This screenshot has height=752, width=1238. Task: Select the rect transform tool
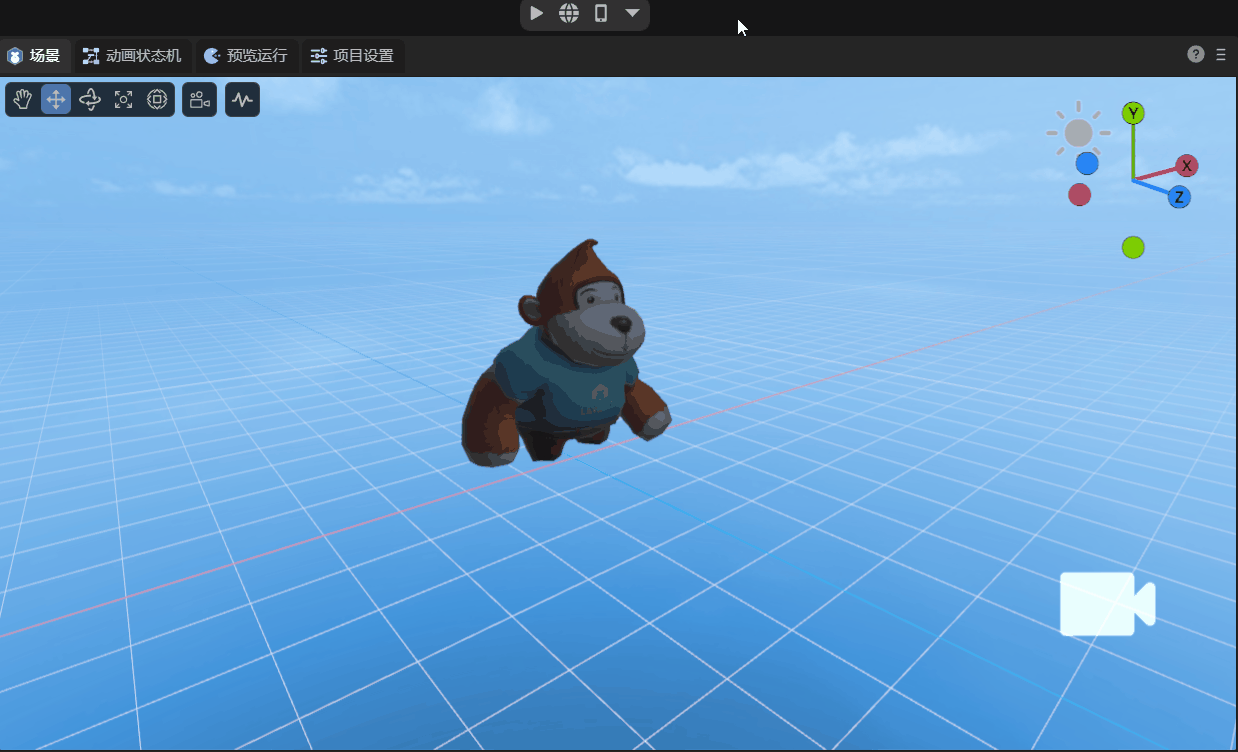point(157,99)
